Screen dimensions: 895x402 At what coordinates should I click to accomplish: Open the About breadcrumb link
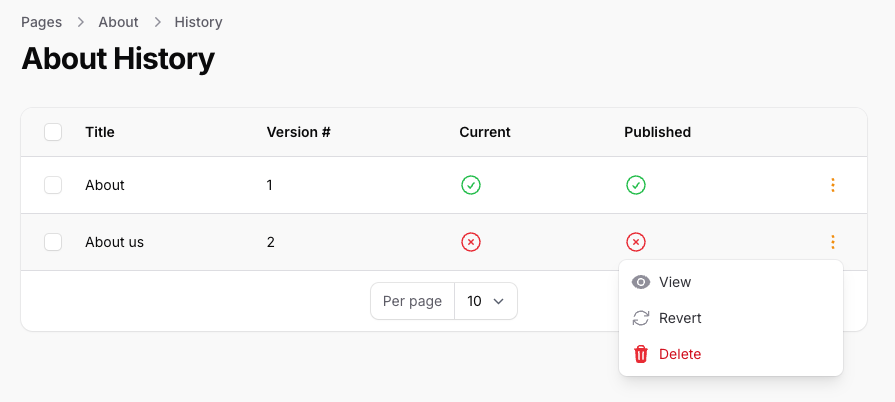coord(118,22)
